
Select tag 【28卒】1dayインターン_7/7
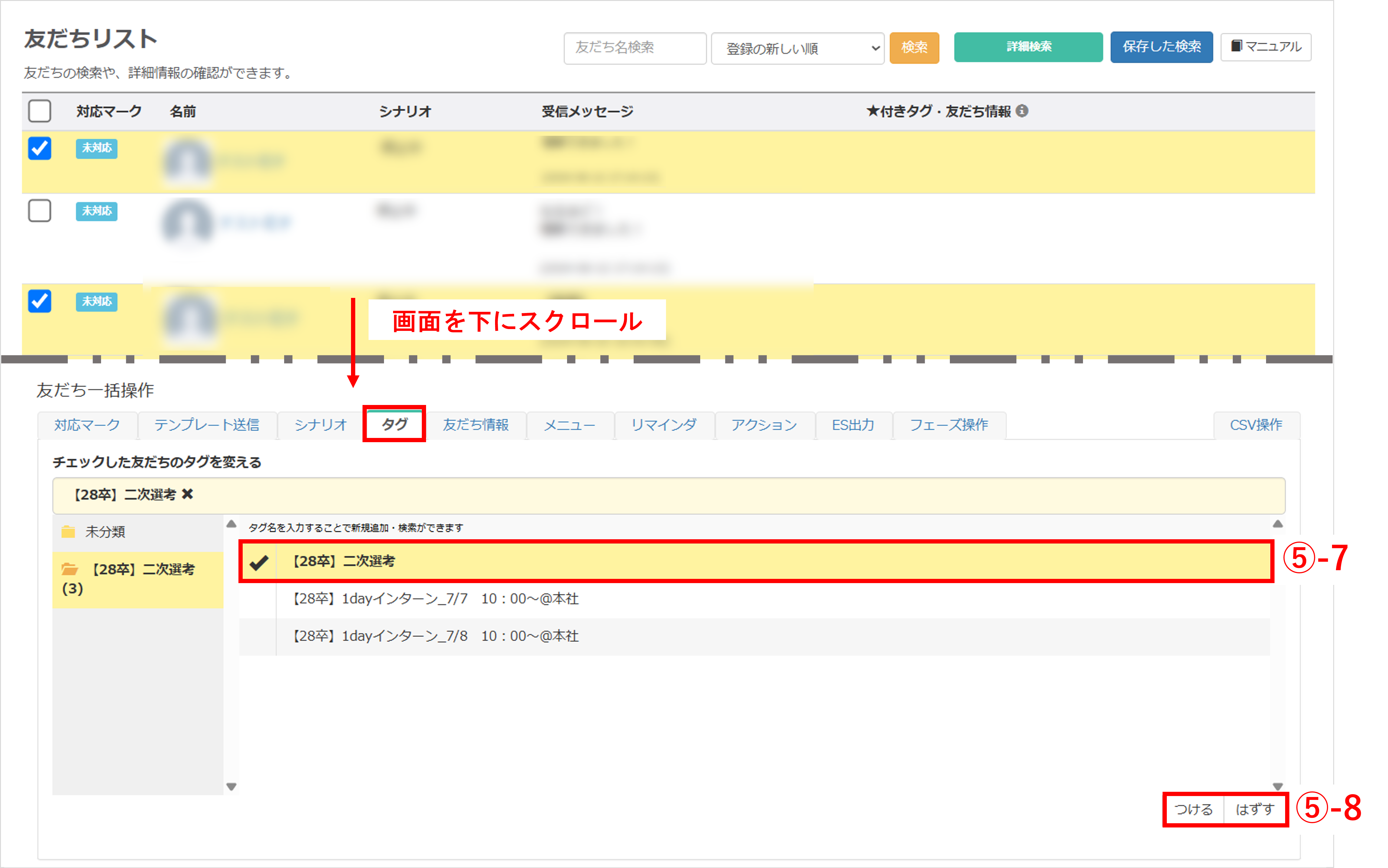click(x=435, y=599)
